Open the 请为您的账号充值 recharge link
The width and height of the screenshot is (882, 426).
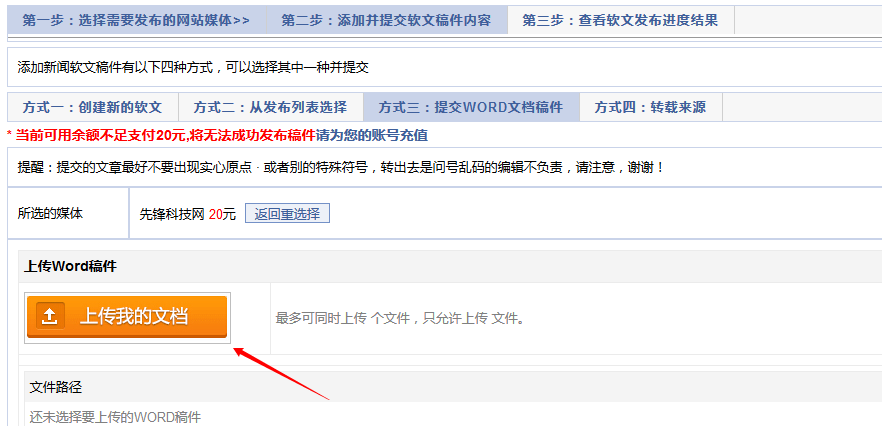tap(372, 136)
